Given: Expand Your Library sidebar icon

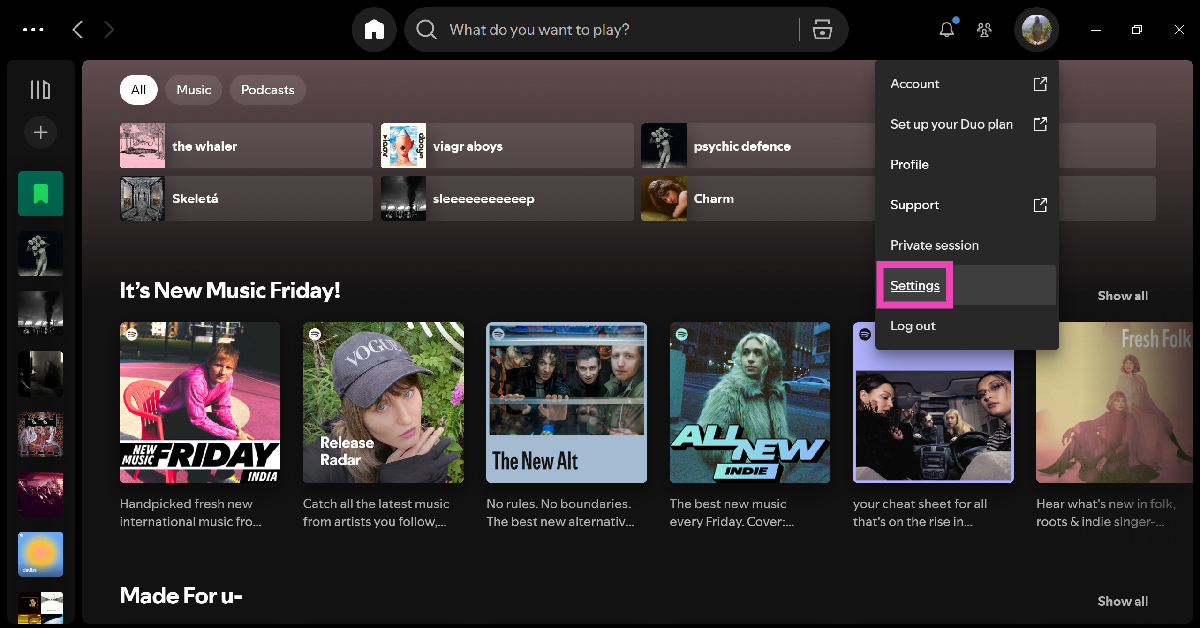Looking at the screenshot, I should point(40,90).
